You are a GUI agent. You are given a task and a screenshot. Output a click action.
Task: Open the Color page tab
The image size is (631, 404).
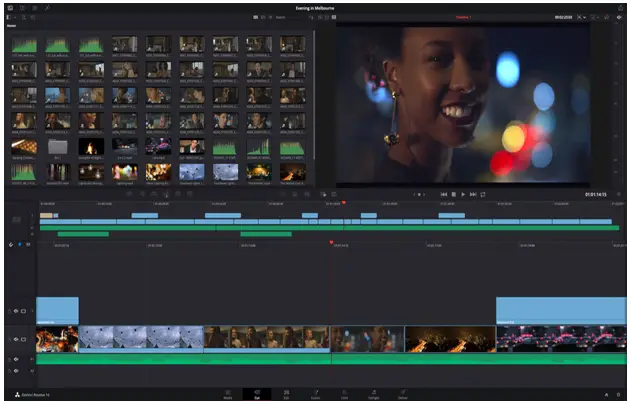click(344, 394)
